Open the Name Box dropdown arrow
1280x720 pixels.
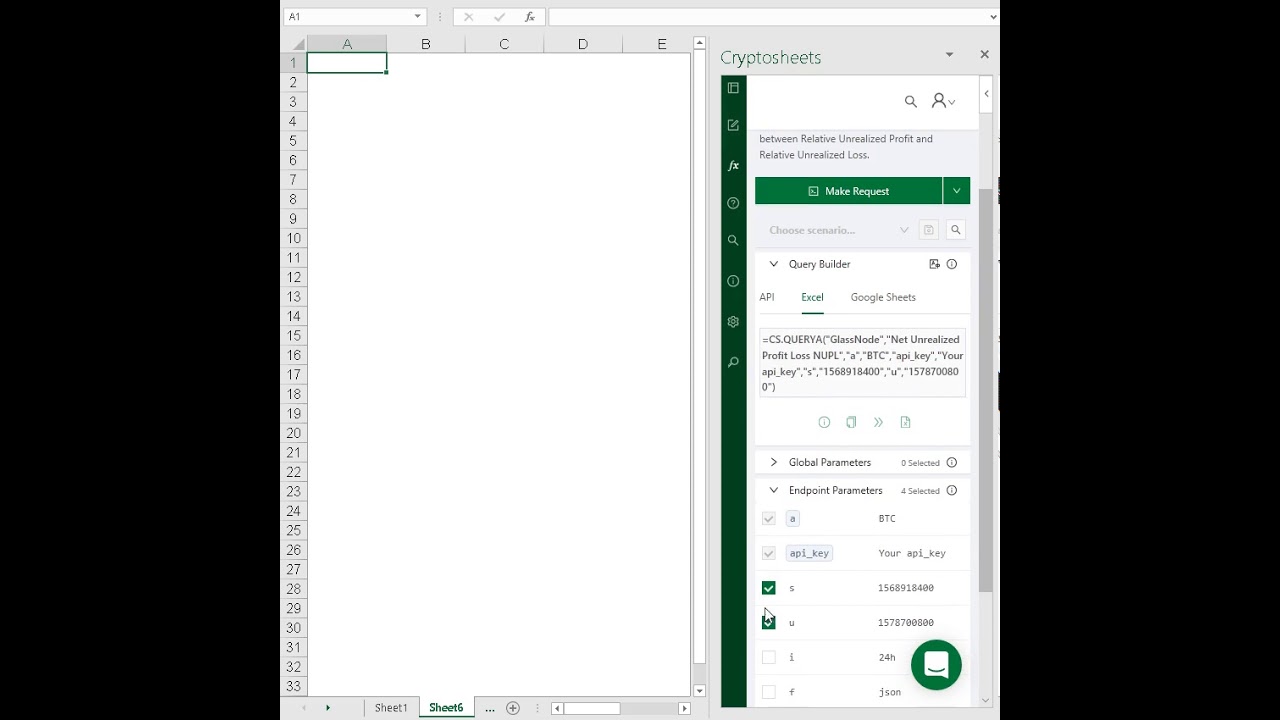pyautogui.click(x=418, y=17)
